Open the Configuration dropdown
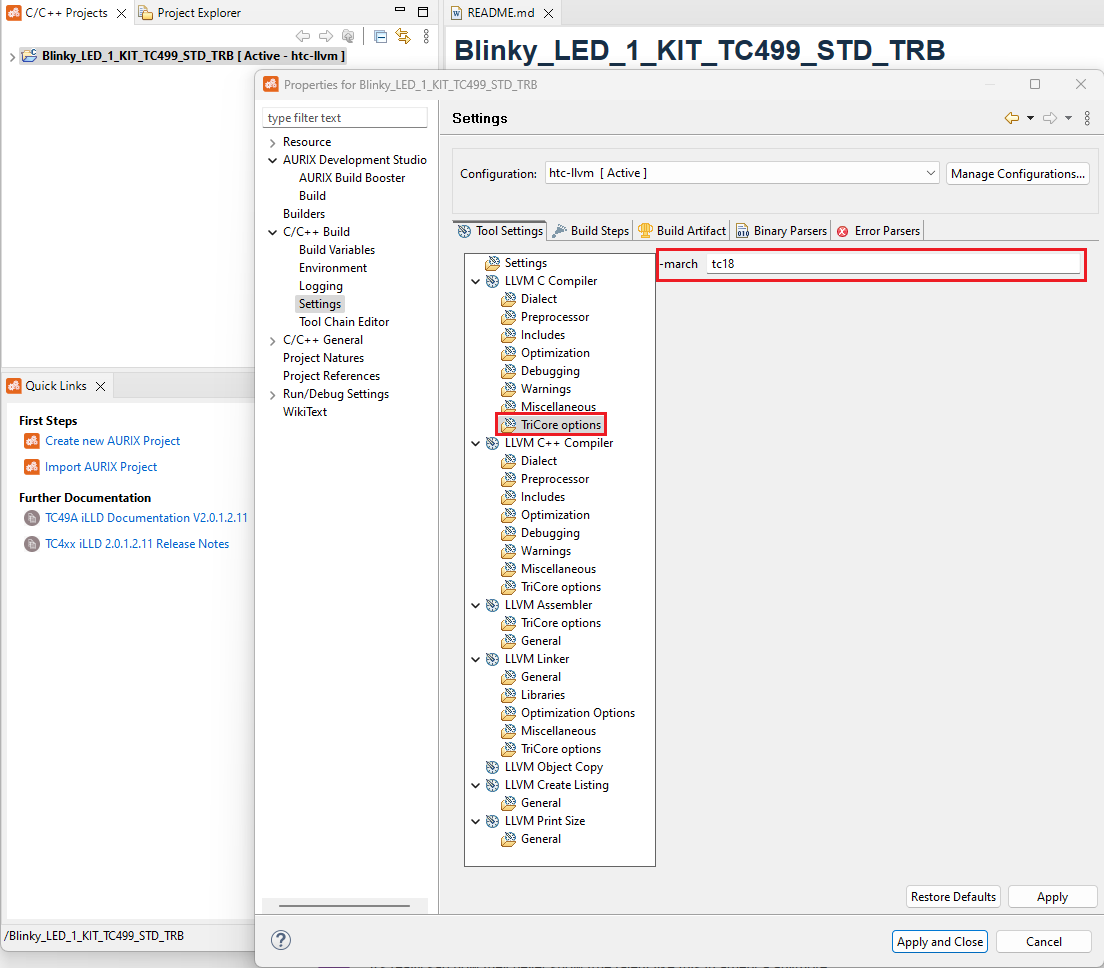1104x968 pixels. coord(931,173)
